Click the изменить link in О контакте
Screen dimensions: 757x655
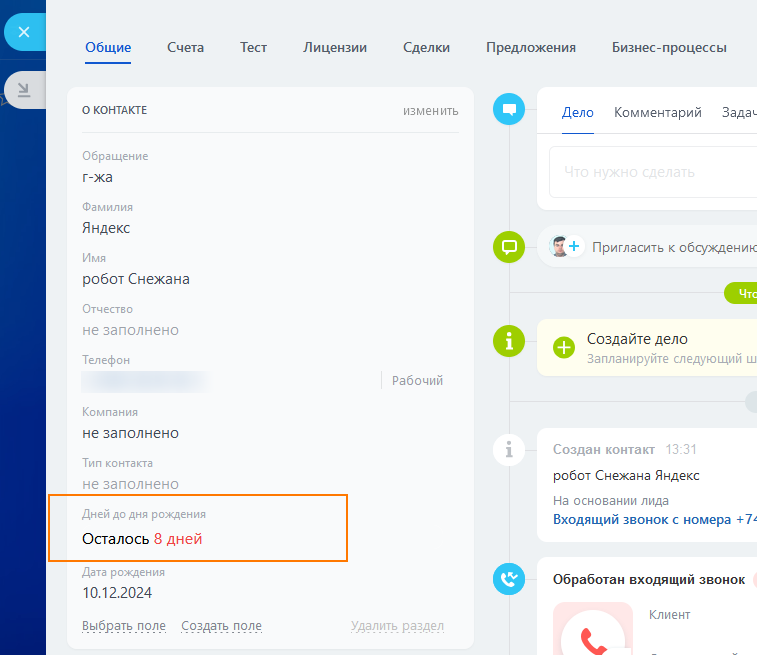[431, 111]
